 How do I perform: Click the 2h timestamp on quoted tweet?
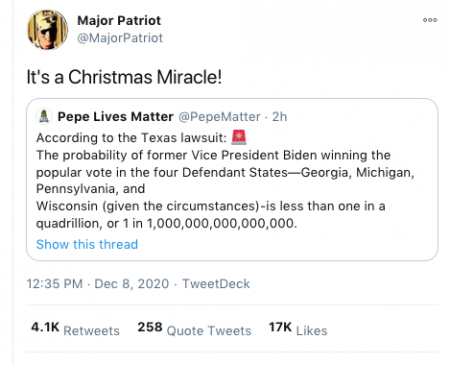tap(279, 117)
